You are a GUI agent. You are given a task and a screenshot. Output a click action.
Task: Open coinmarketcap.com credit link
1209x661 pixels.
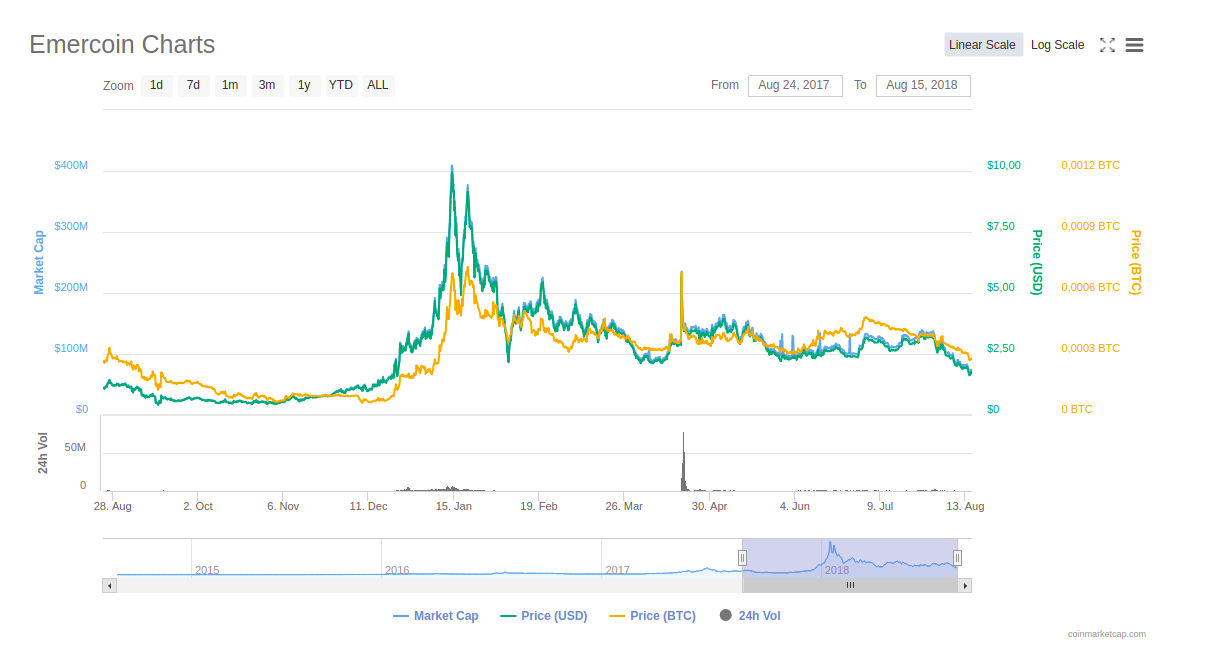pos(1107,634)
